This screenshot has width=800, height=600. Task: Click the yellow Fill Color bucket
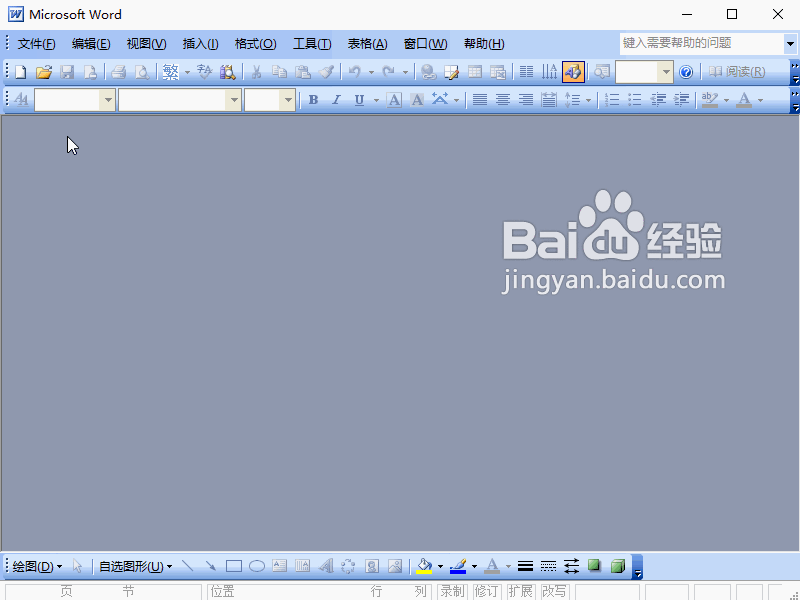point(424,566)
